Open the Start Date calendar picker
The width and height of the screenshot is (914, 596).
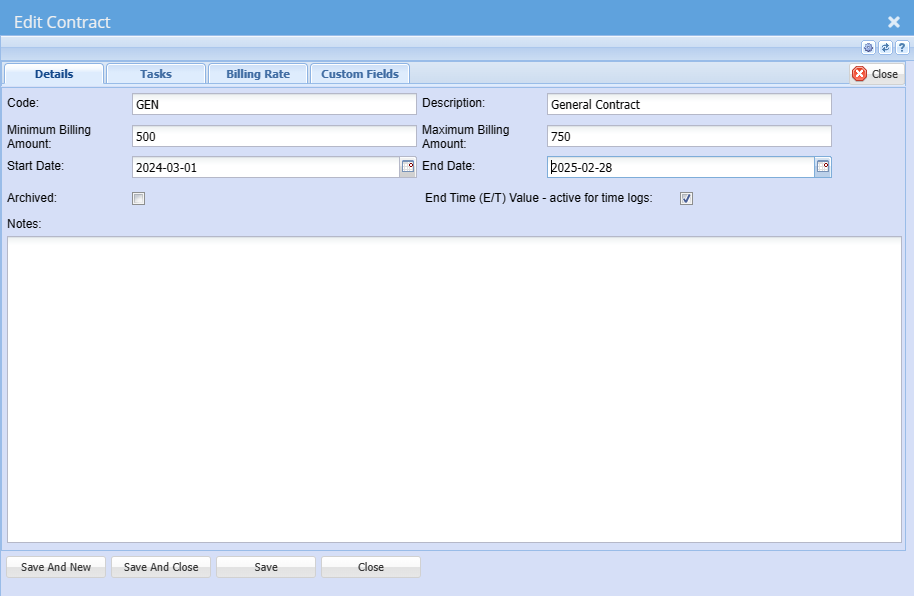tap(408, 167)
